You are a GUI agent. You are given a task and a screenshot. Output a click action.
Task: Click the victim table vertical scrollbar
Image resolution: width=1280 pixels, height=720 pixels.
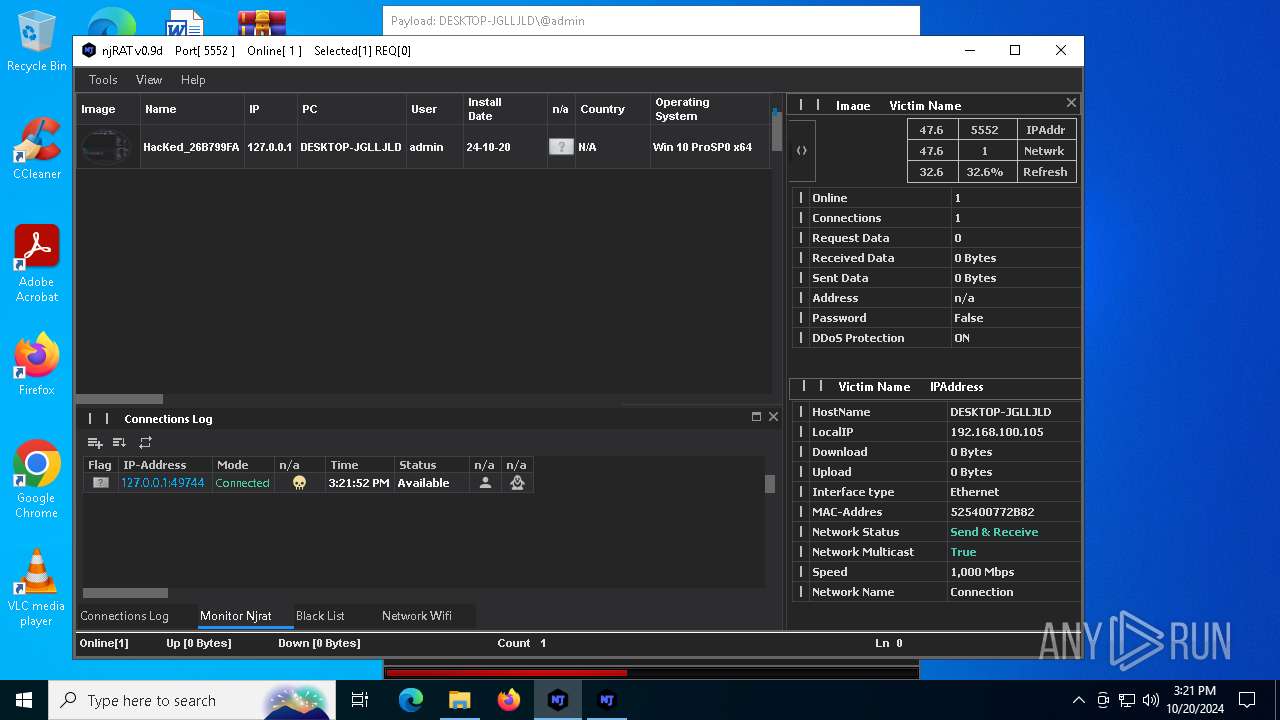click(776, 130)
